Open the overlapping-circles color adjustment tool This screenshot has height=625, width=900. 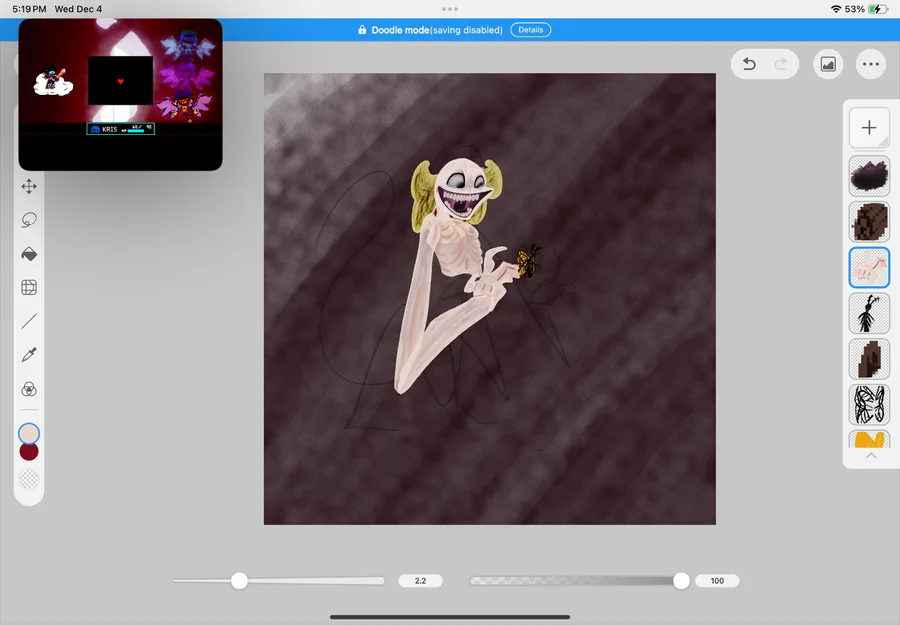click(x=29, y=390)
